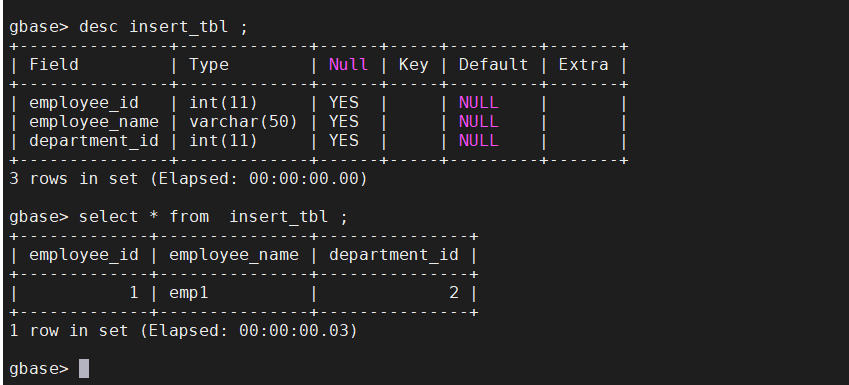Click the Default column header

[x=493, y=65]
